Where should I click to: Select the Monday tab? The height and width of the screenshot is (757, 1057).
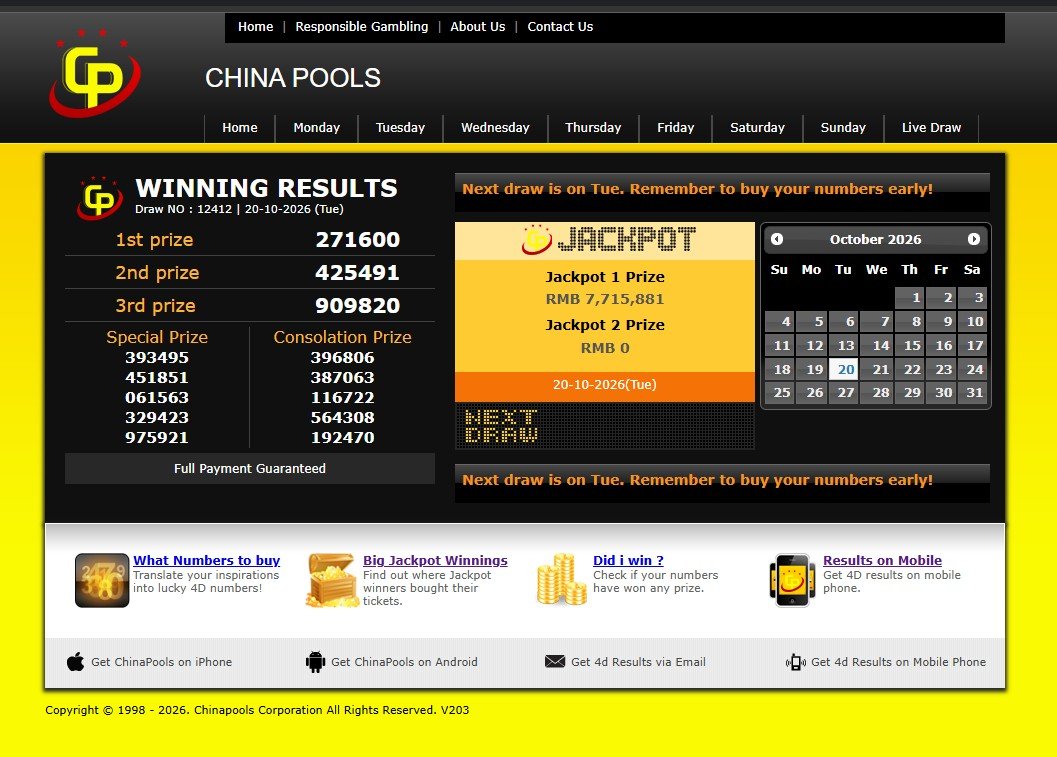tap(317, 128)
